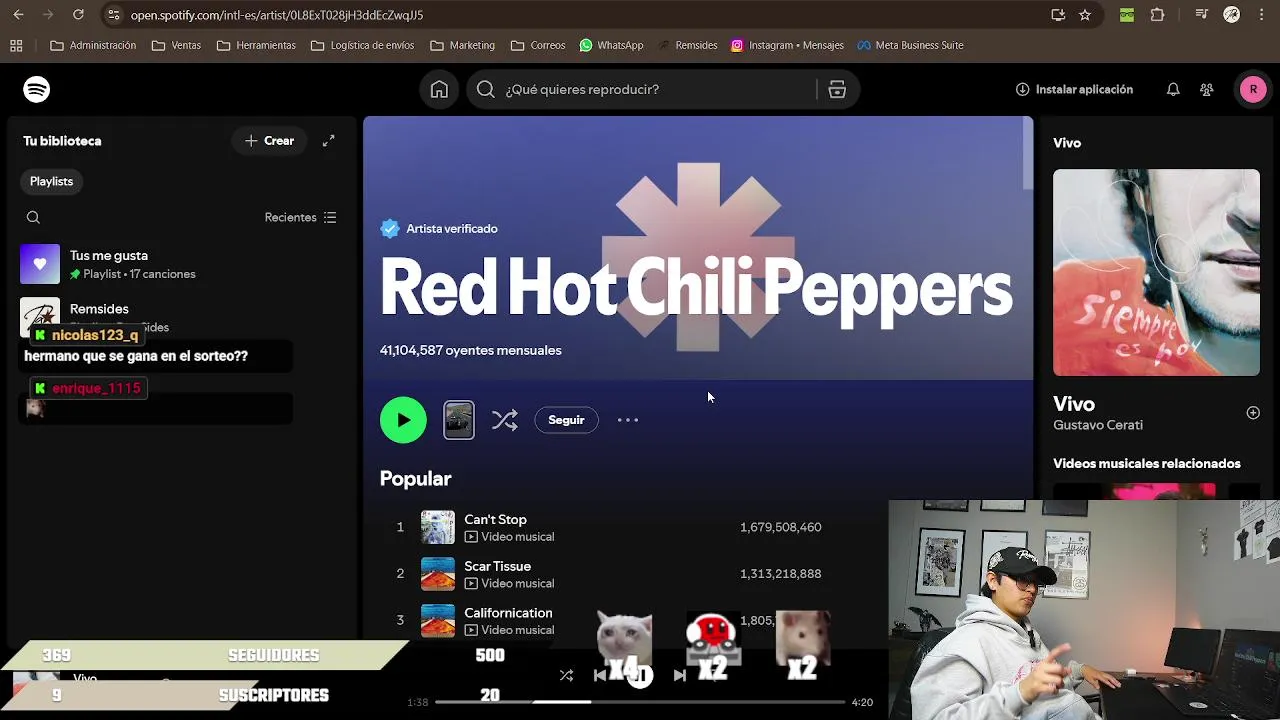This screenshot has width=1280, height=720.
Task: Expand the library to full screen
Action: coord(328,141)
